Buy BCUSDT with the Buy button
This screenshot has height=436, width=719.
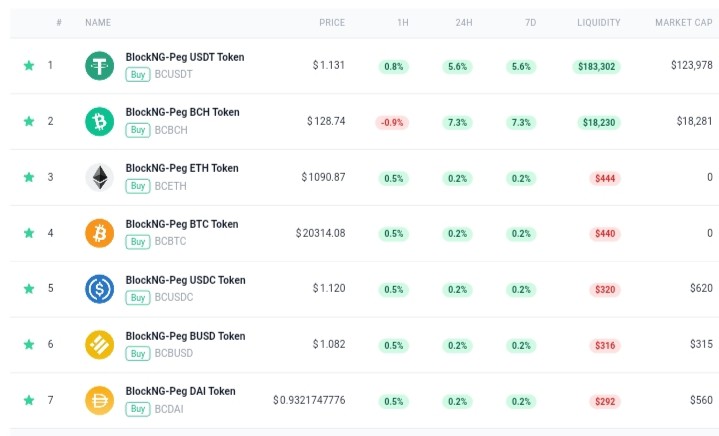(x=138, y=75)
